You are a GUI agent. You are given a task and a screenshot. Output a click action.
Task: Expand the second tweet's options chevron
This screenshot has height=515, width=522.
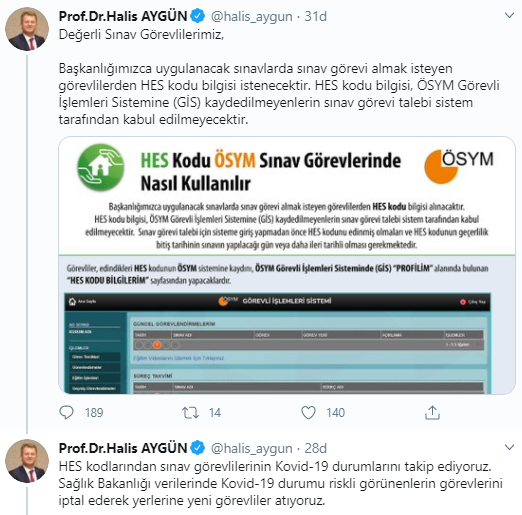click(x=509, y=447)
